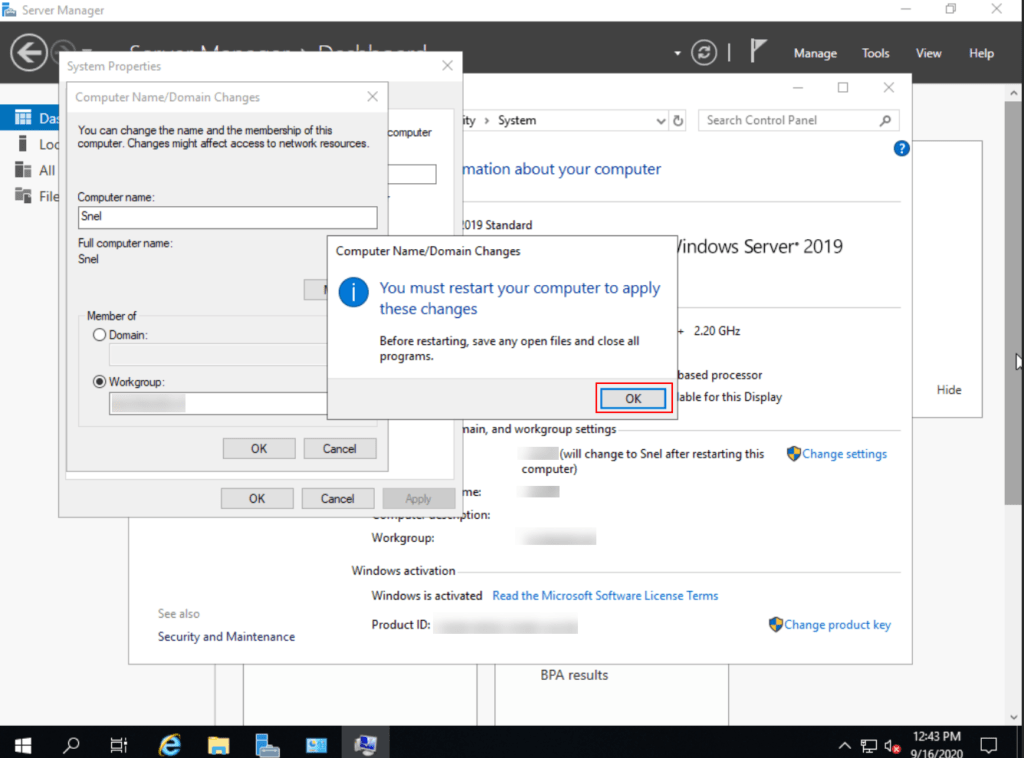
Task: Click the back navigation arrow in Server Manager
Action: [x=28, y=52]
